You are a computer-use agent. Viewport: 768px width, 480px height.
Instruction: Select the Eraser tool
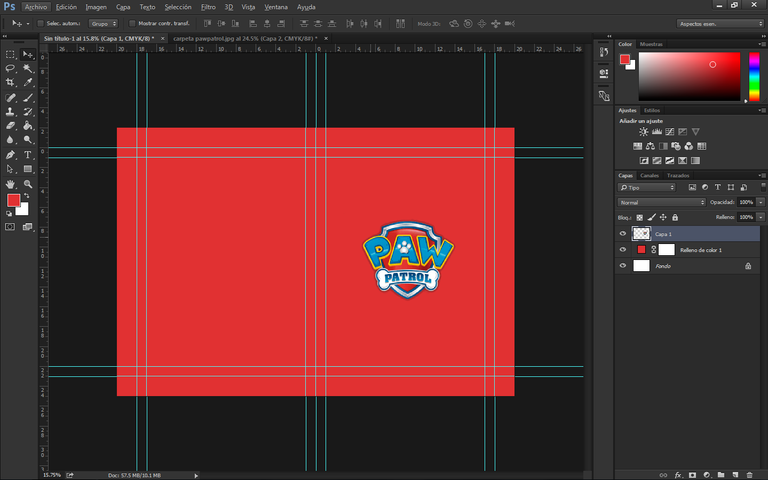(x=10, y=126)
